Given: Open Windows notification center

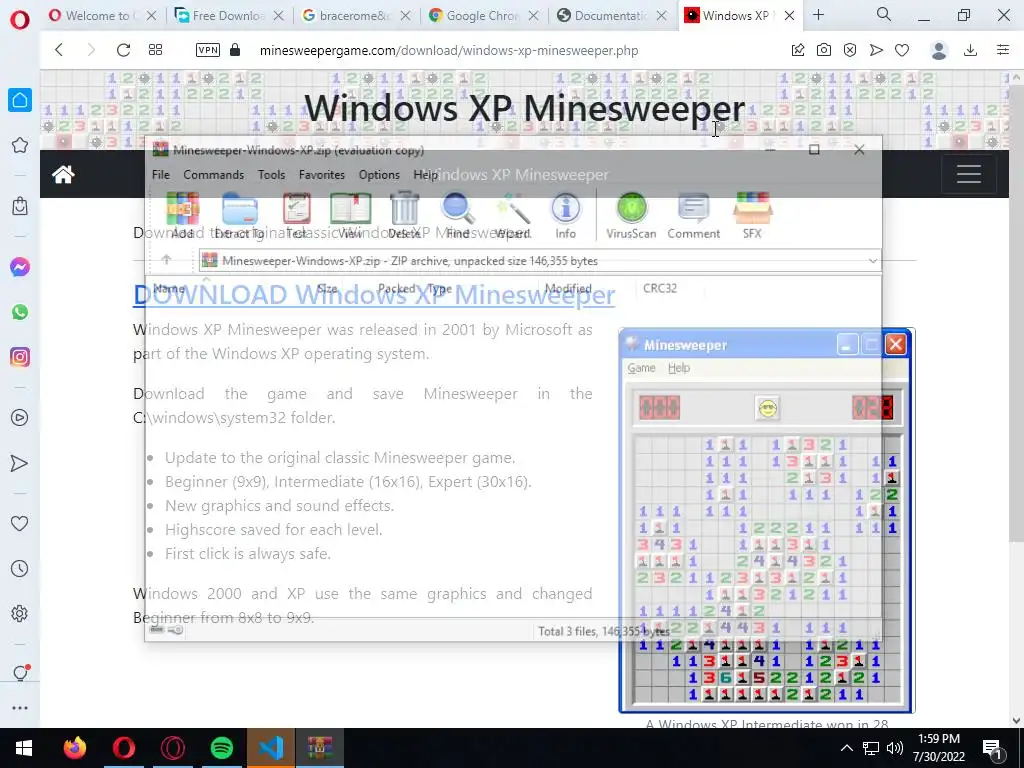Looking at the screenshot, I should (993, 748).
